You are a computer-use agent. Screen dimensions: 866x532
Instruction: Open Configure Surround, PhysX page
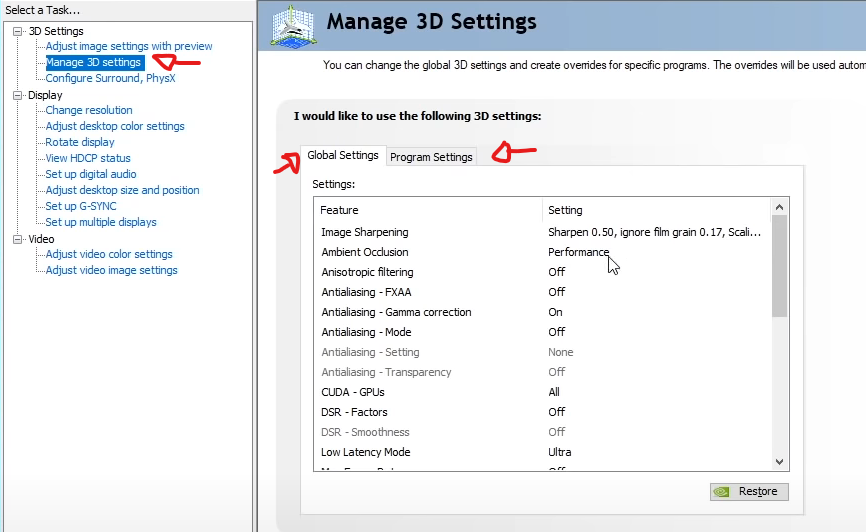[x=110, y=78]
